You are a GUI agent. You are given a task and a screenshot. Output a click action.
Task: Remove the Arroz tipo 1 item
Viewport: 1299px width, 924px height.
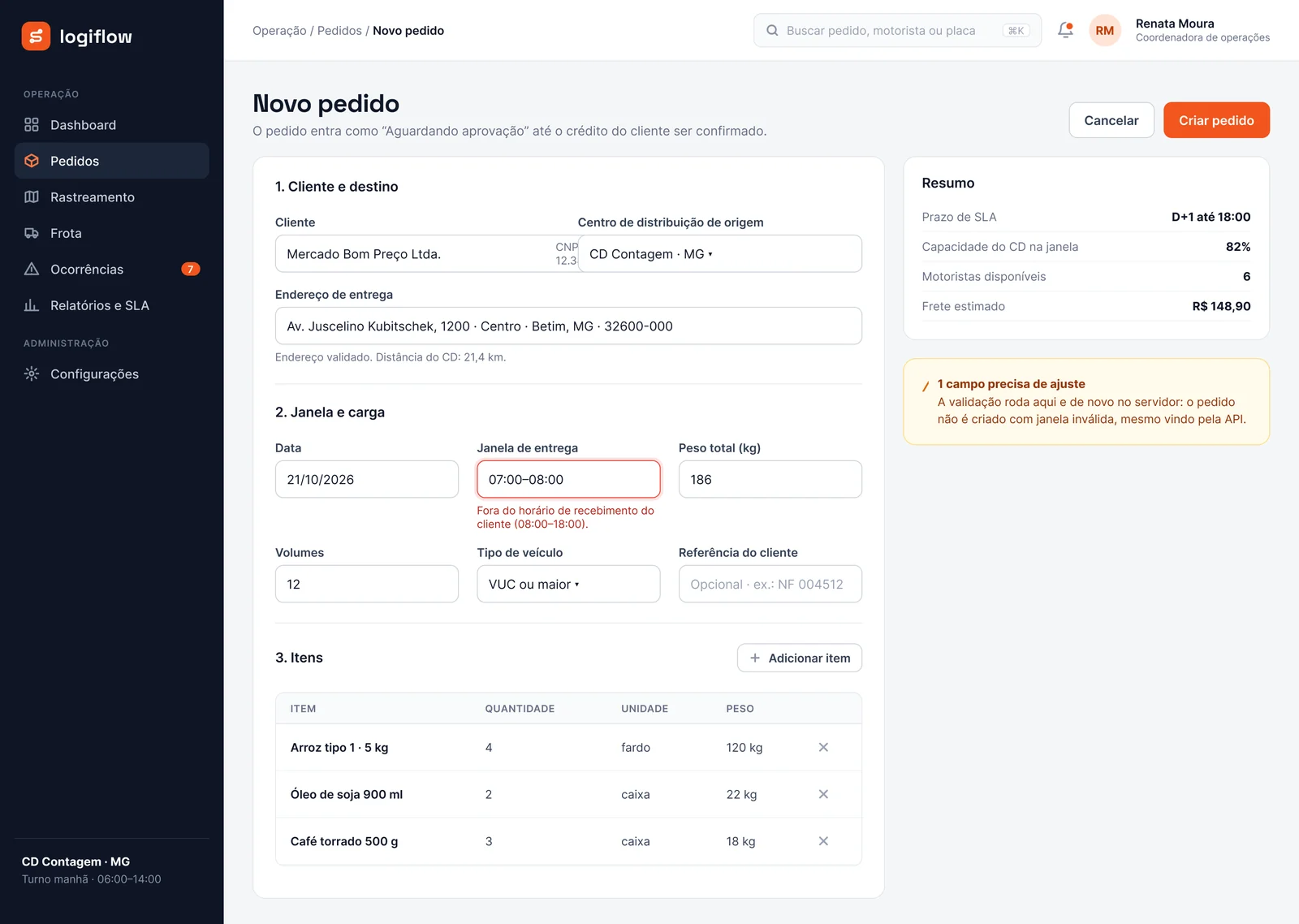pos(823,747)
